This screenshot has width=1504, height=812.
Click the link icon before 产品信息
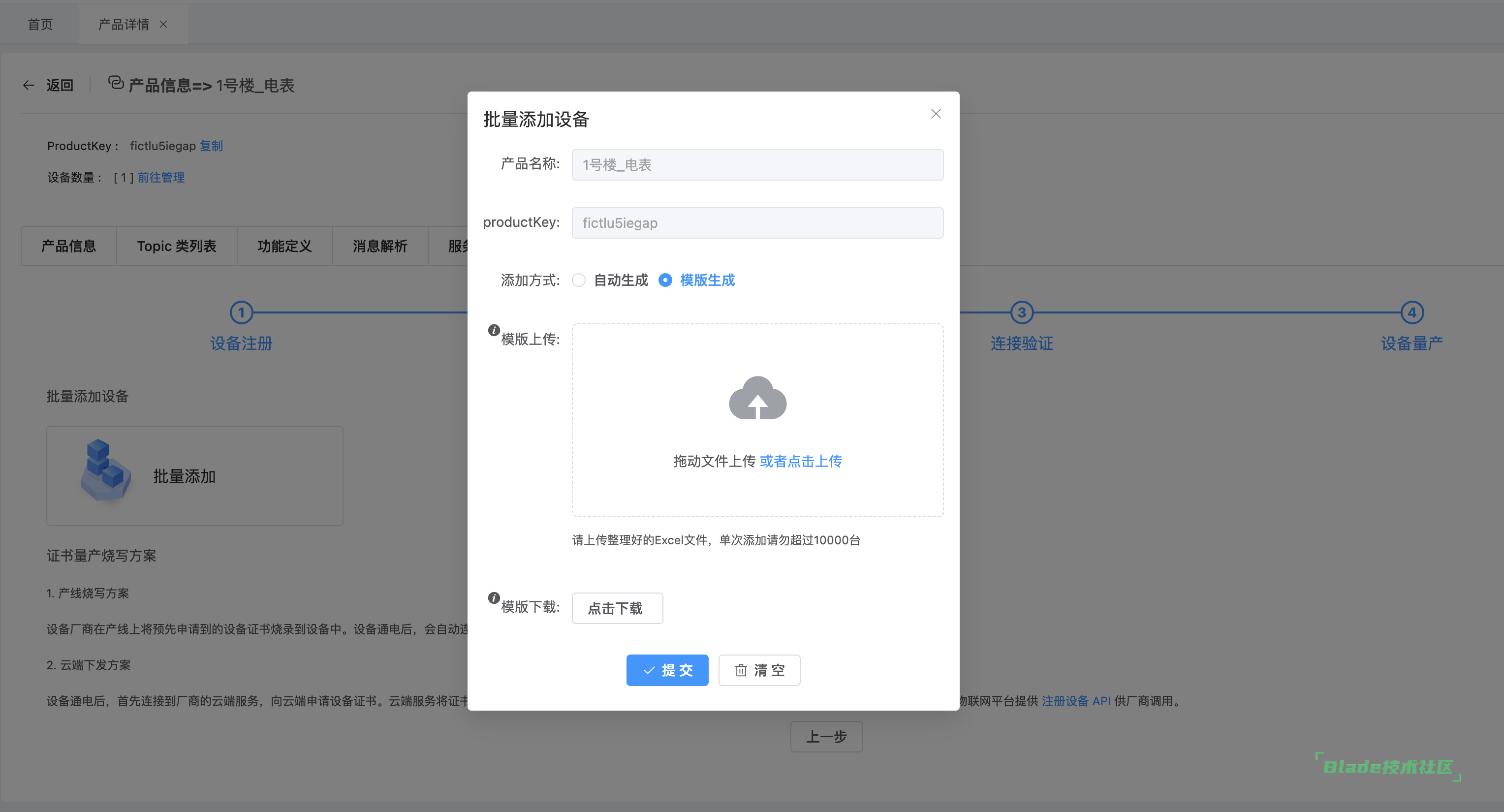click(x=116, y=83)
